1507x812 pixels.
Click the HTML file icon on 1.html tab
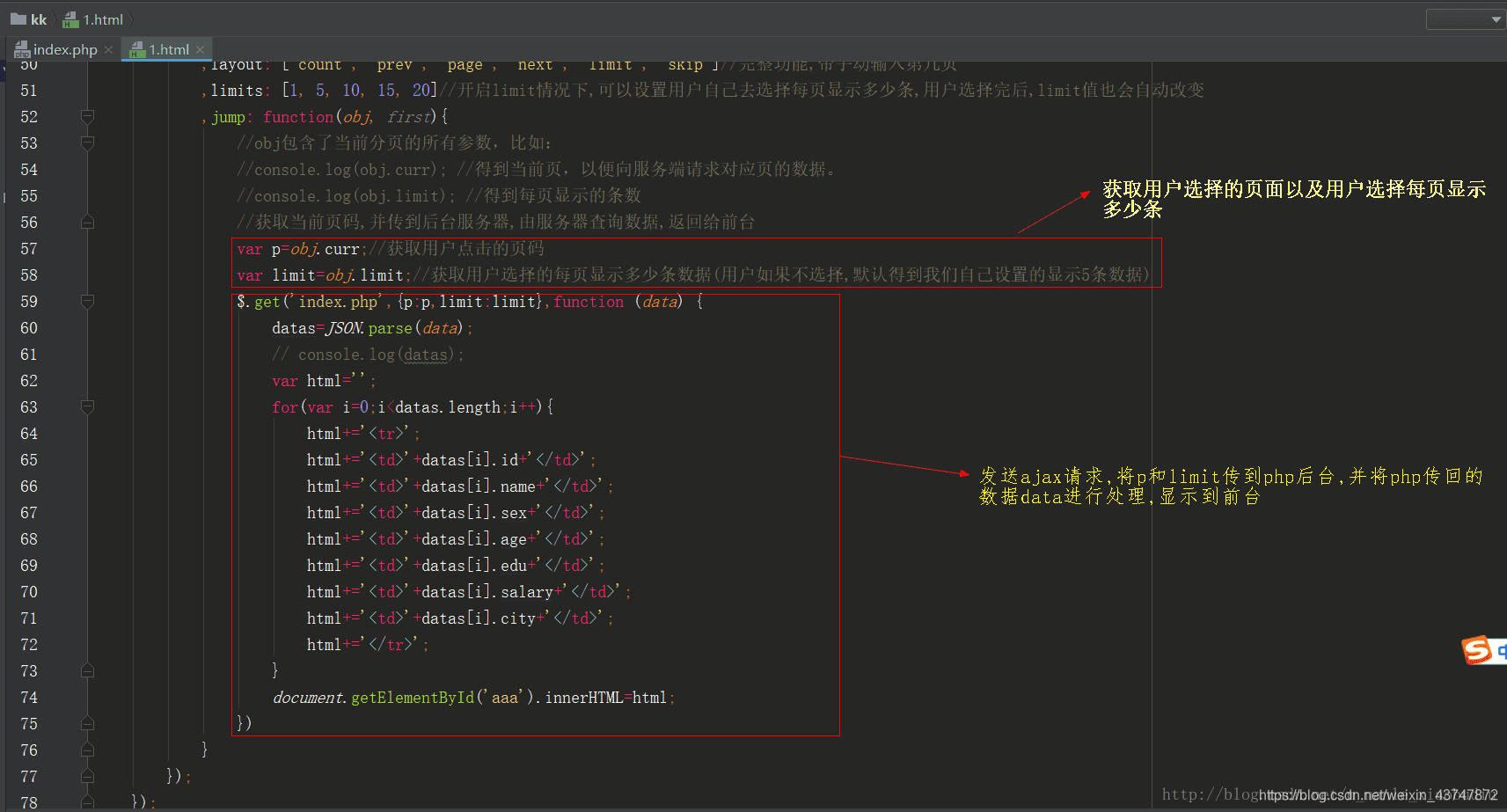pyautogui.click(x=137, y=50)
